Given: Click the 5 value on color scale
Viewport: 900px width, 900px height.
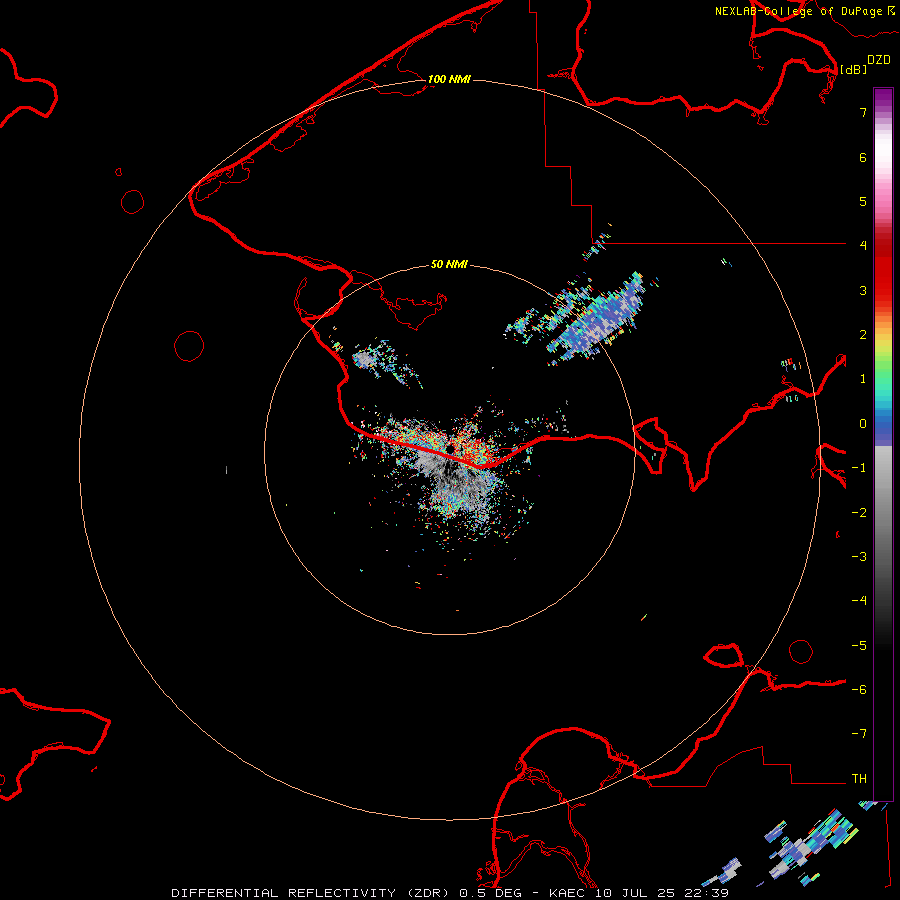Looking at the screenshot, I should coord(863,201).
